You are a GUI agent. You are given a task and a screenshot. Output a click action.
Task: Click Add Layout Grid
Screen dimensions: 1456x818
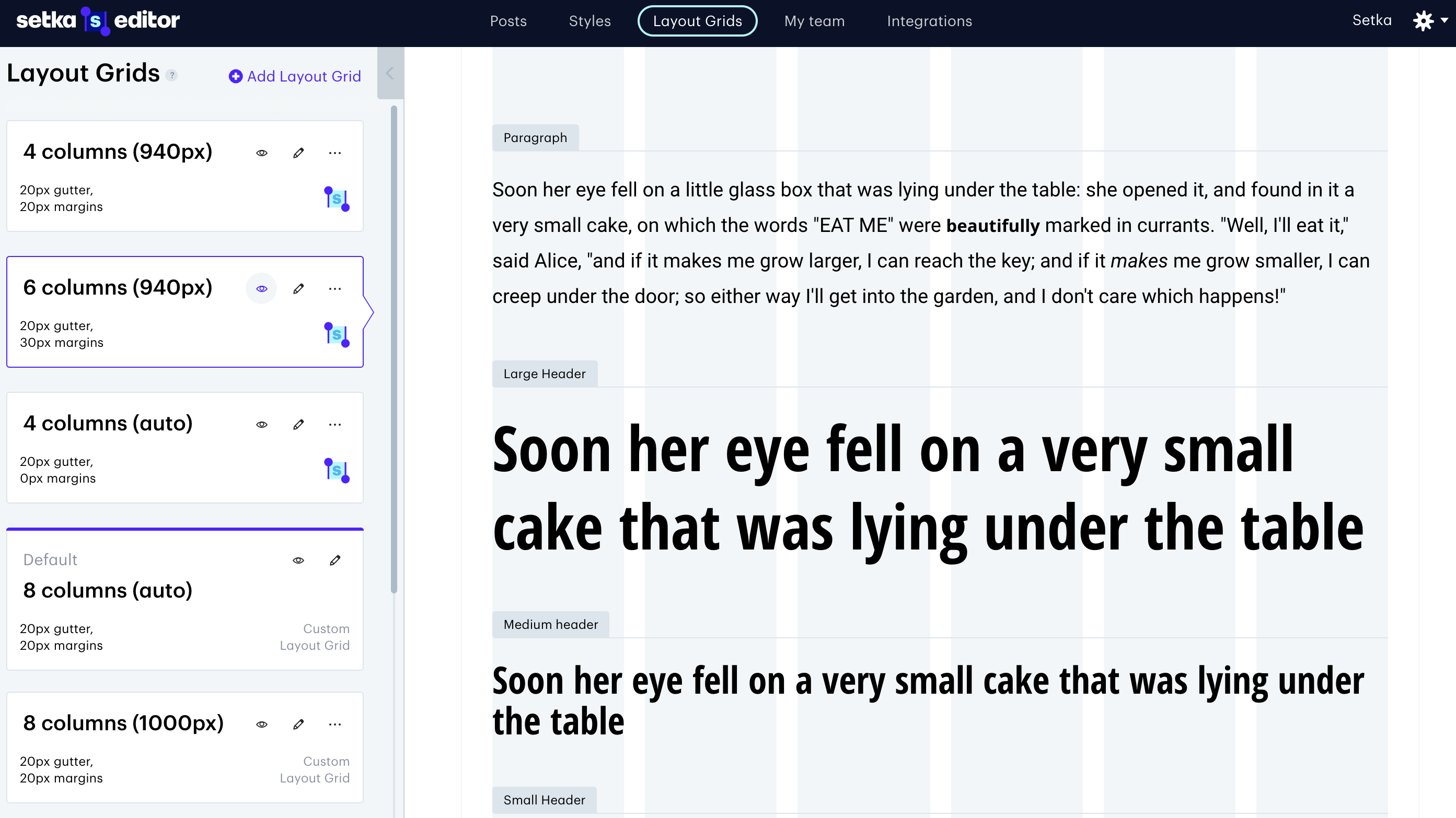tap(295, 76)
